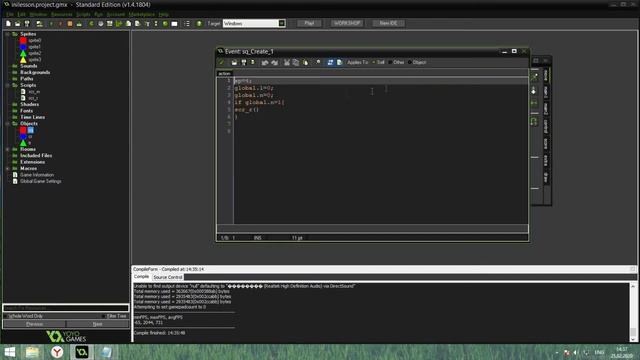Click the undo icon in code editor toolbar

pyautogui.click(x=264, y=62)
